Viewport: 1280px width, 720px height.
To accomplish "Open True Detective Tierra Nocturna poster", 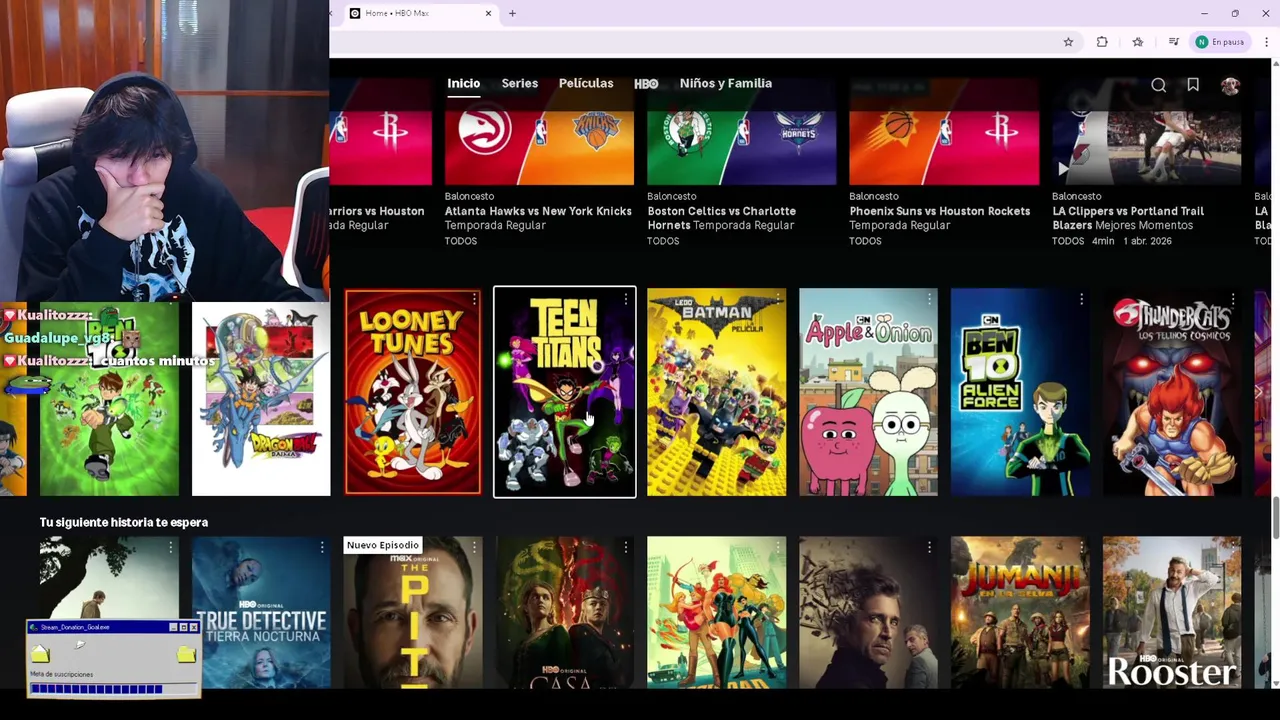I will [261, 612].
